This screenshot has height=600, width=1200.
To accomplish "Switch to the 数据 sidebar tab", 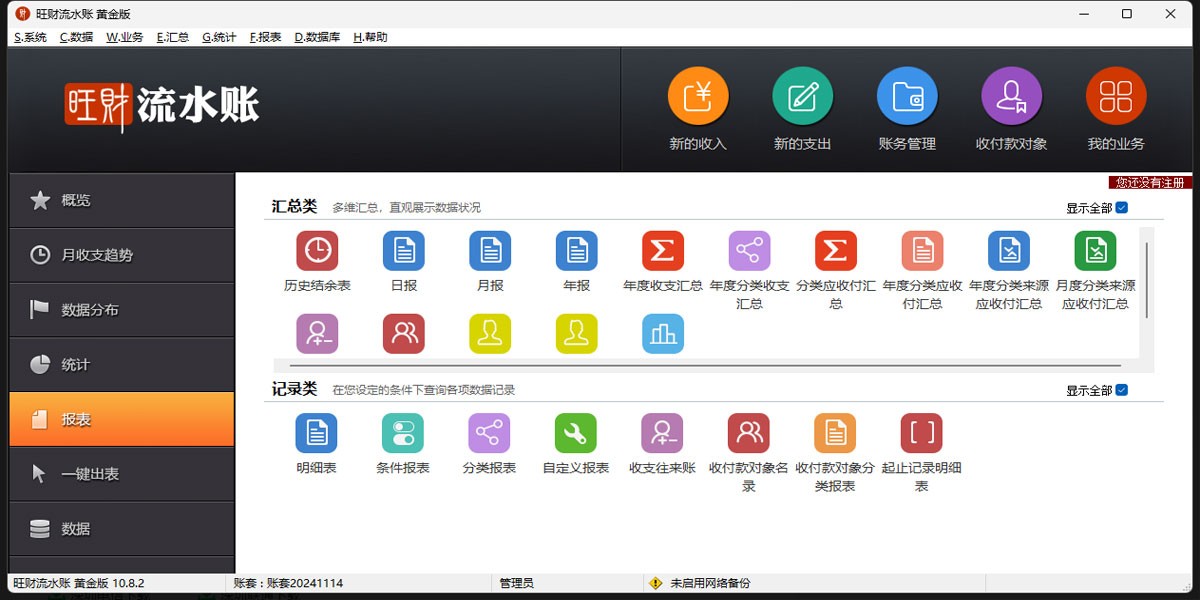I will [x=122, y=529].
